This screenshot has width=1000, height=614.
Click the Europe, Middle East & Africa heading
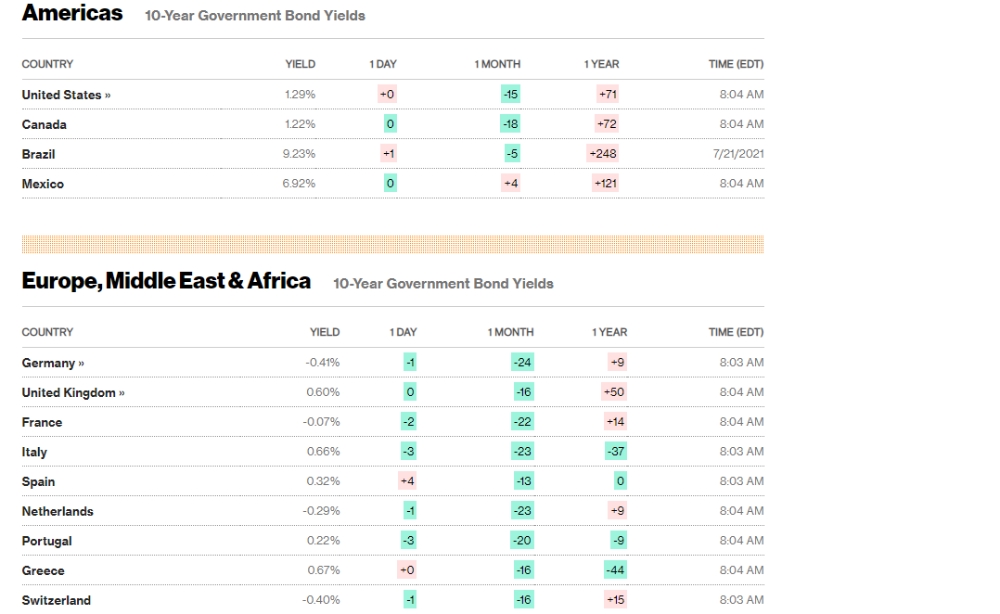(x=166, y=281)
